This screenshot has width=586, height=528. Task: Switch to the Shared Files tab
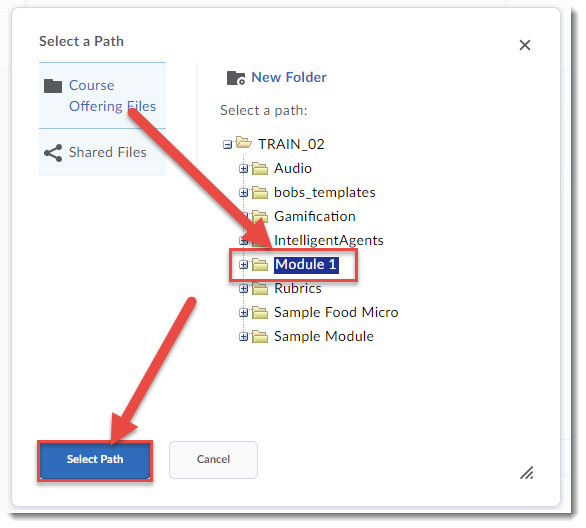click(102, 152)
